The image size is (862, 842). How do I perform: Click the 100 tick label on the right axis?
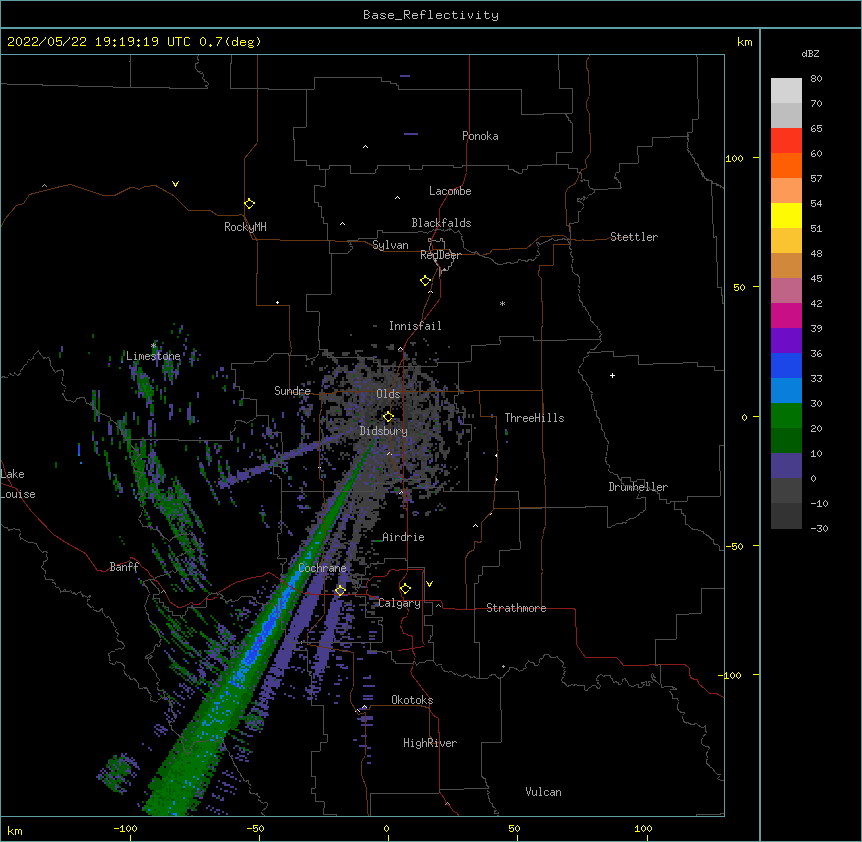click(734, 158)
